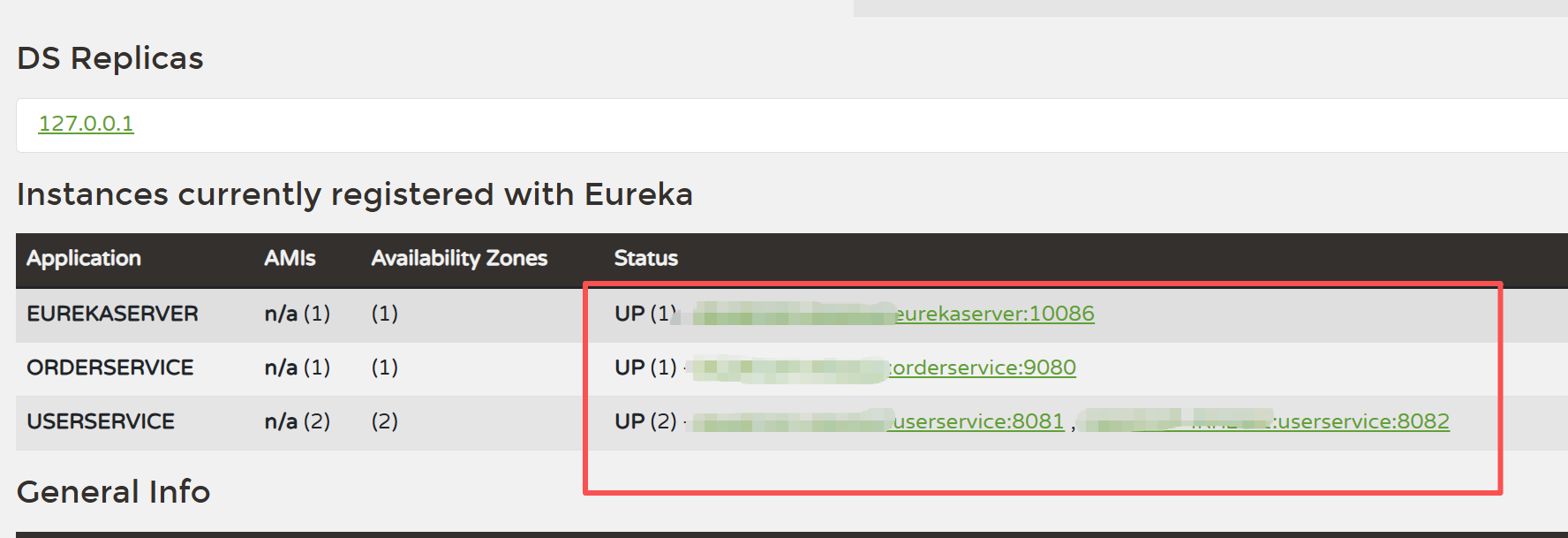Click the (1) availability zone for EUREKASERVER
This screenshot has width=1568, height=538.
[385, 314]
